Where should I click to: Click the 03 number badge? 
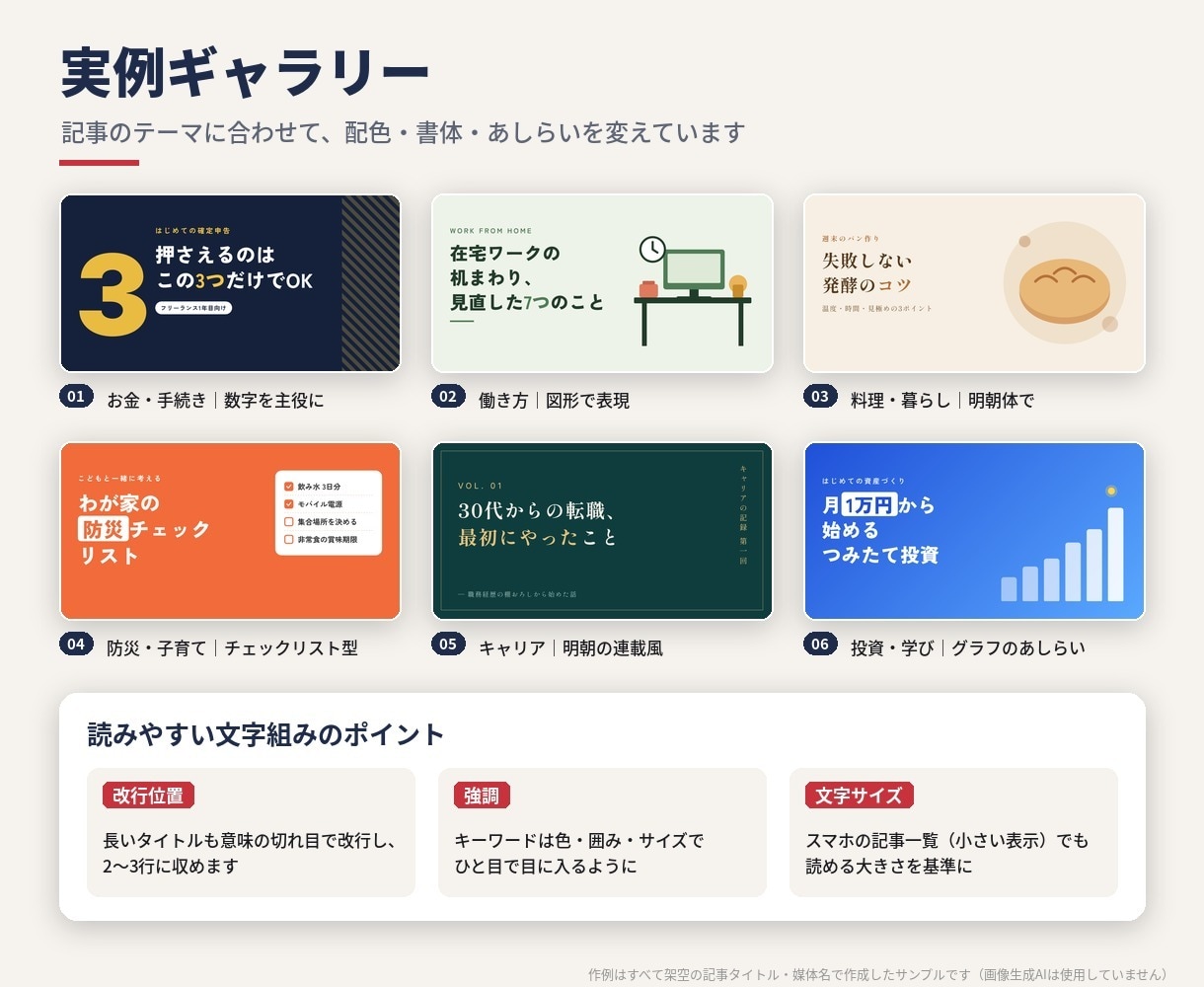click(820, 397)
